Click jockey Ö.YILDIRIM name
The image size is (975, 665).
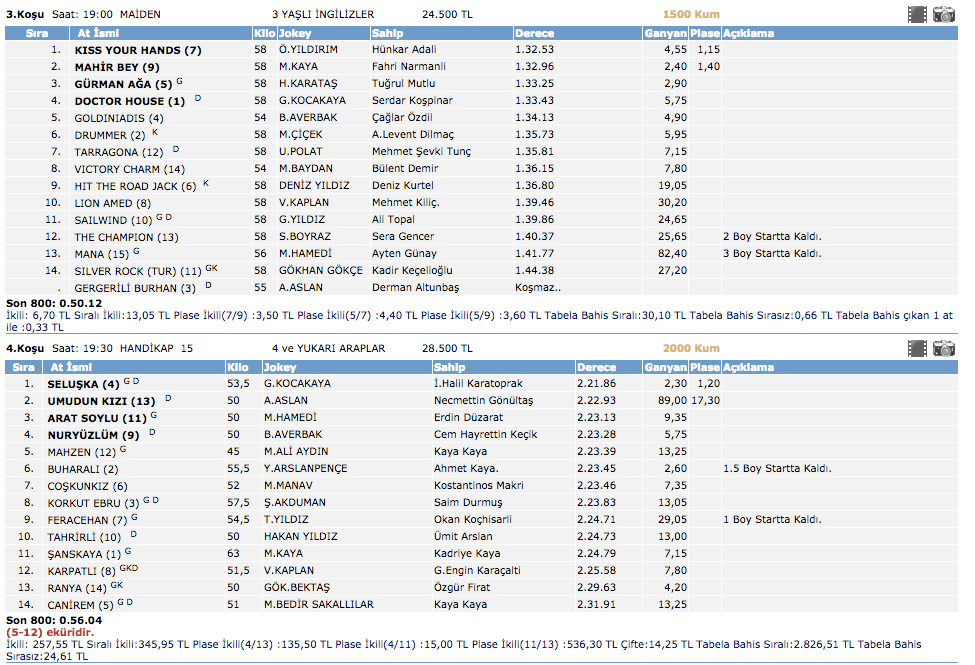click(x=308, y=50)
